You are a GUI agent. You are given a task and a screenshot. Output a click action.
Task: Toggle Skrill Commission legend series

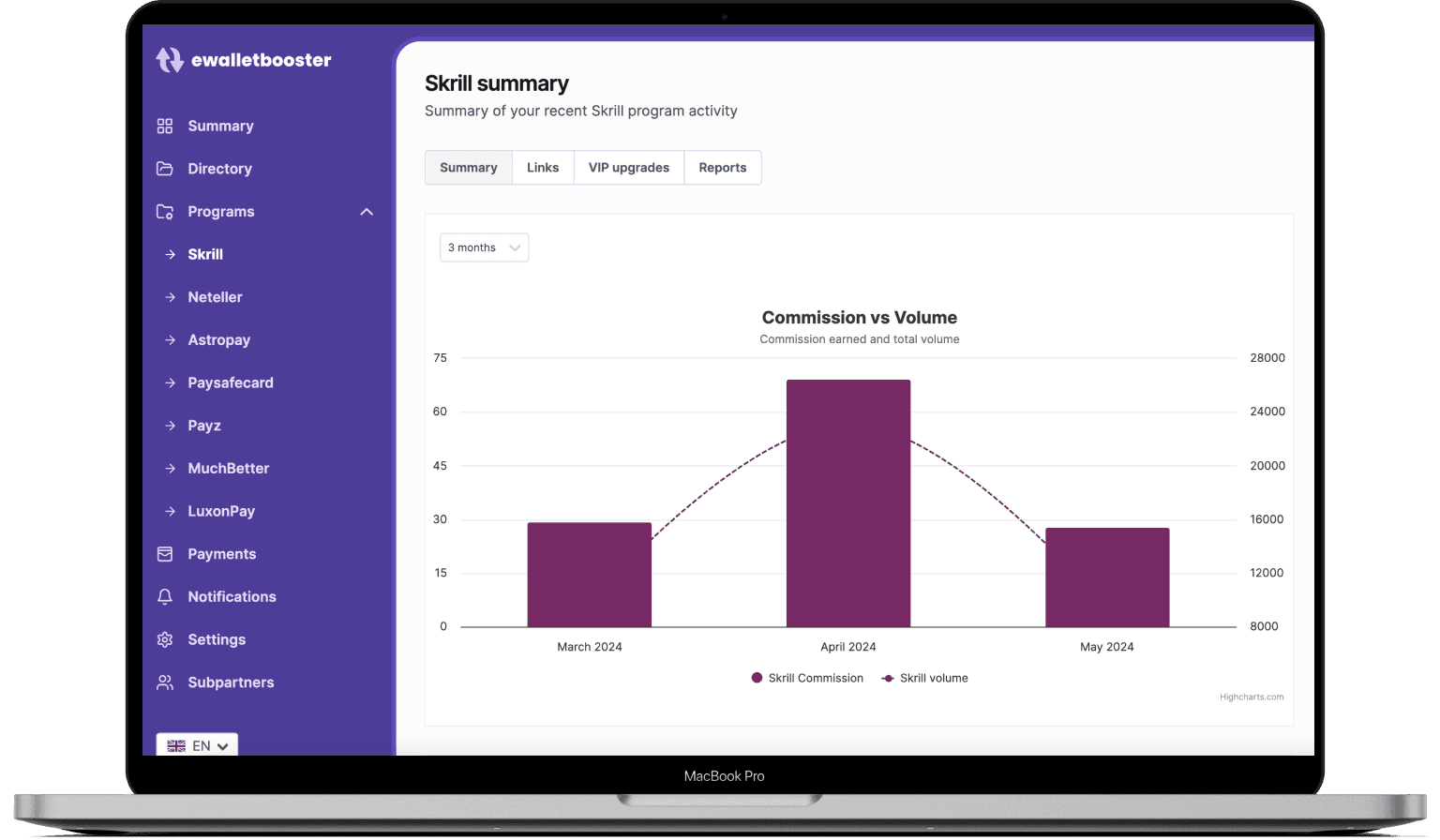(x=807, y=678)
